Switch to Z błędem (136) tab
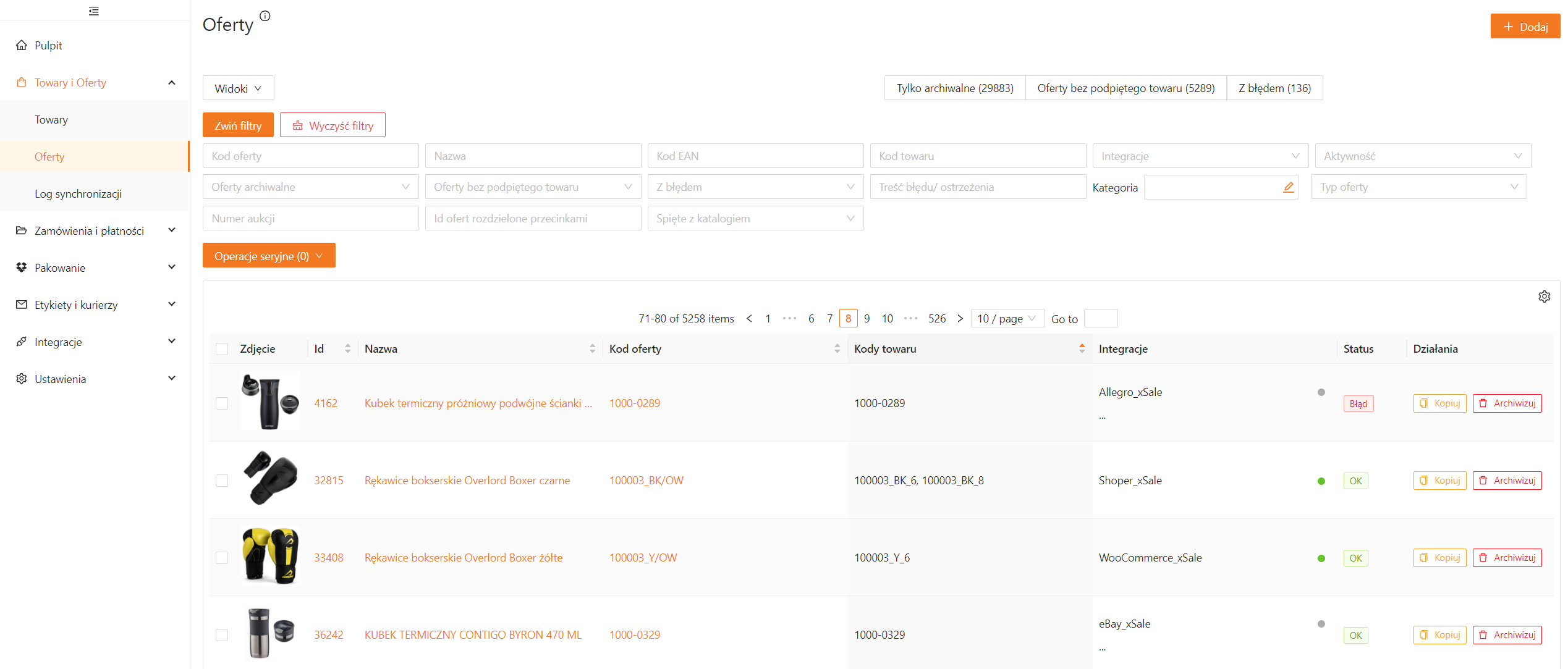1568x669 pixels. click(x=1274, y=88)
